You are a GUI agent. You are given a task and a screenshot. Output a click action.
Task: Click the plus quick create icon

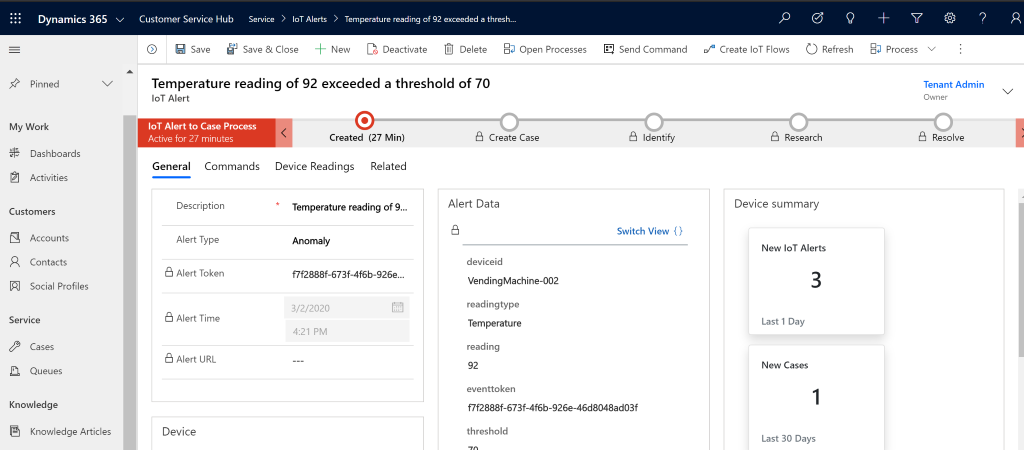coord(884,18)
